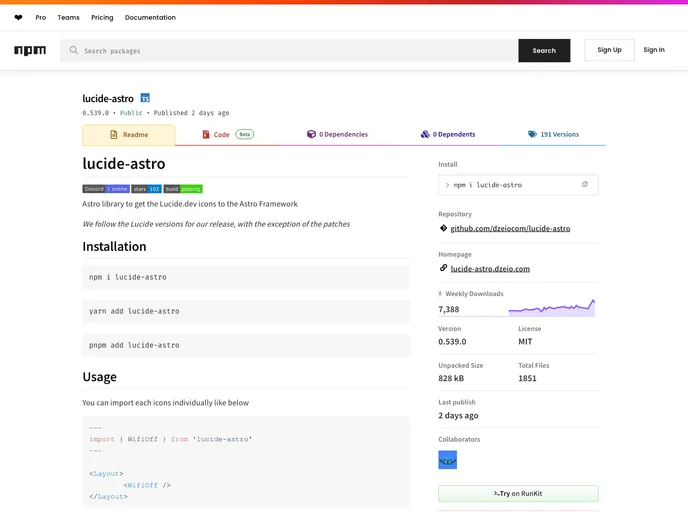Open the collaborator avatar thumbnail
Image resolution: width=688 pixels, height=512 pixels.
pos(448,460)
